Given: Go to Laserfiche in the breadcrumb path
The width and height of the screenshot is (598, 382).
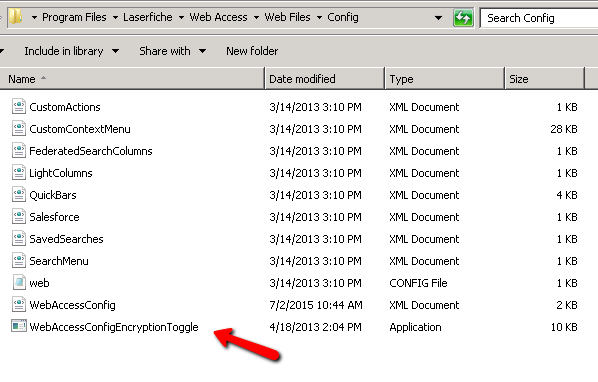Looking at the screenshot, I should [x=148, y=17].
